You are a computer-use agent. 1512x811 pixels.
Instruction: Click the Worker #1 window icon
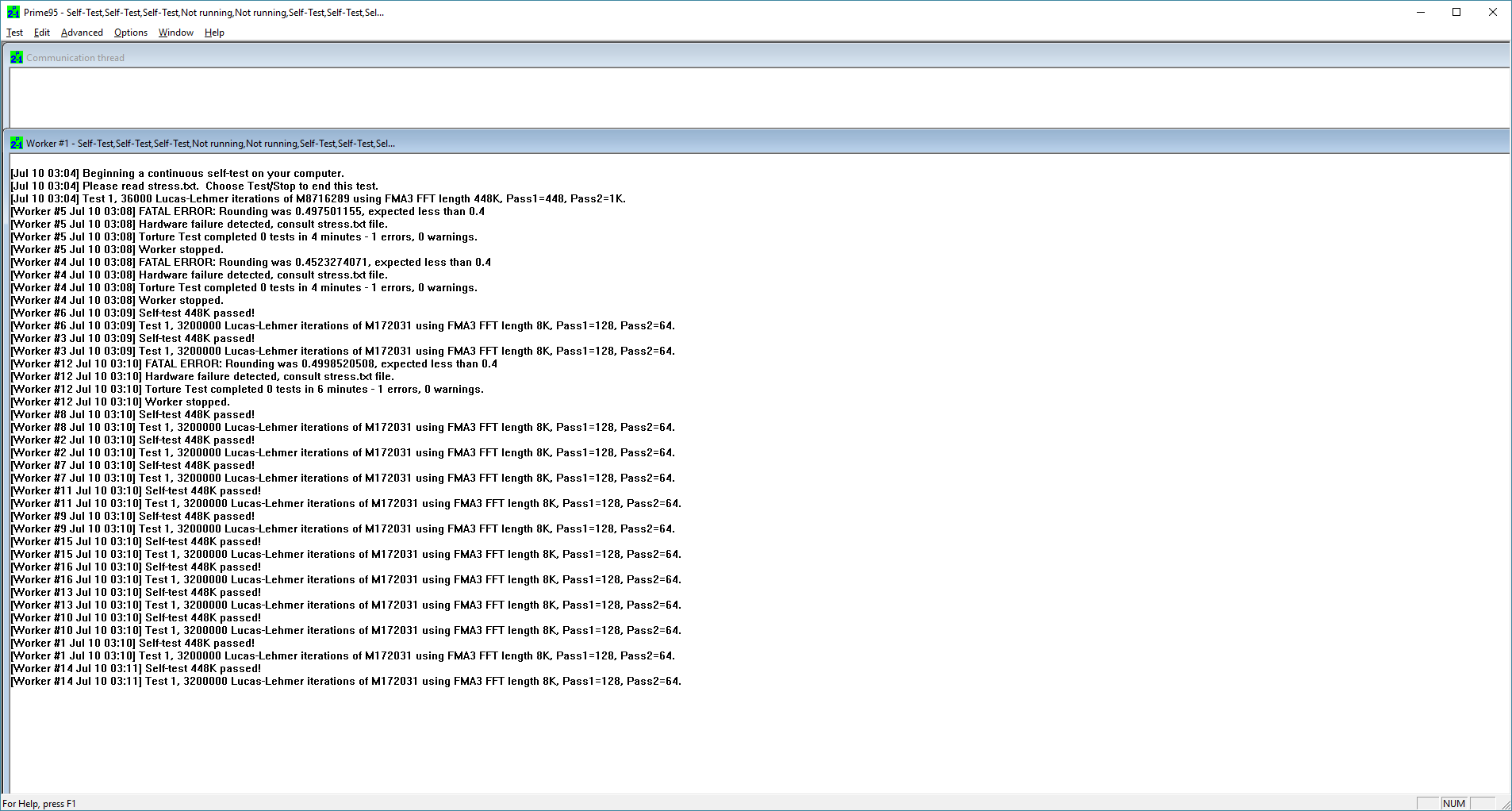(x=17, y=143)
